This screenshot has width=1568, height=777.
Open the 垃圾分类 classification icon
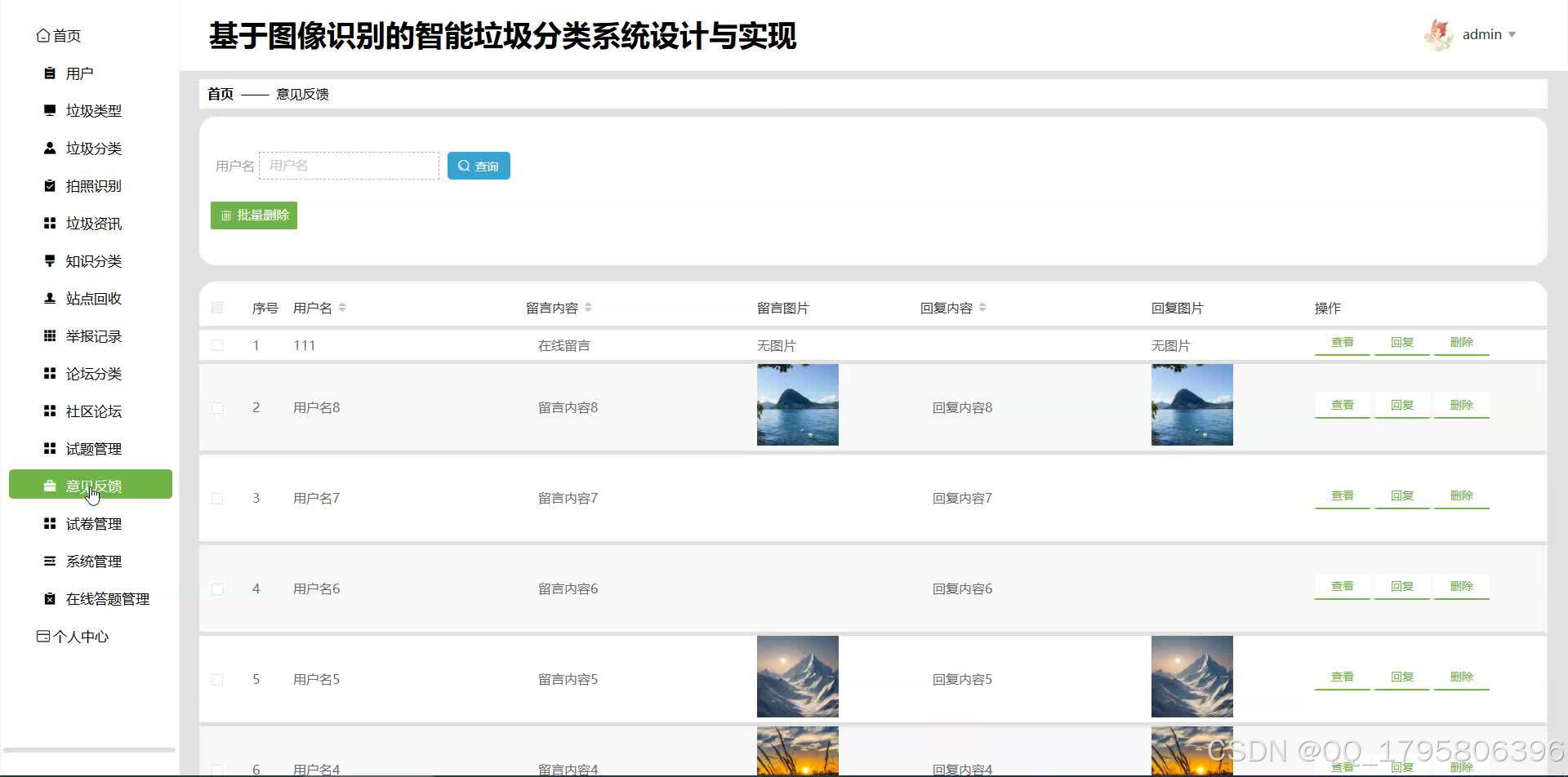pos(49,148)
